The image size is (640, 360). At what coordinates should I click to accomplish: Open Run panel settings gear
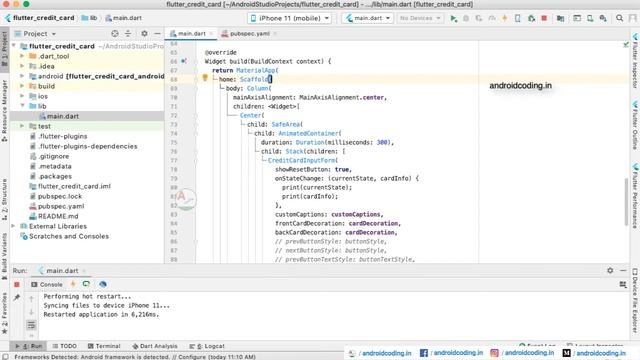coord(610,270)
